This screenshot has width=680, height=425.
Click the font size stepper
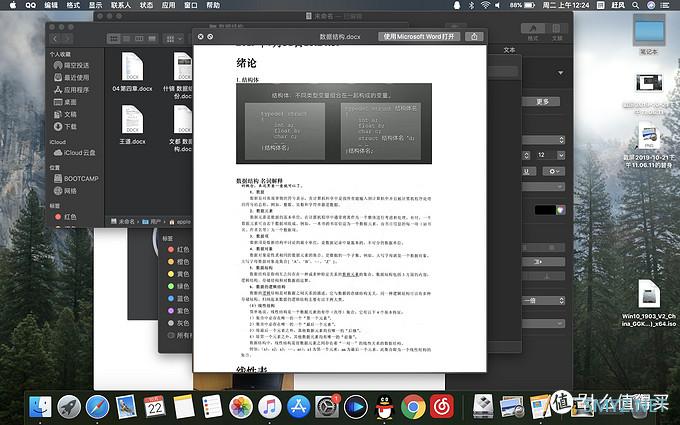(x=526, y=155)
